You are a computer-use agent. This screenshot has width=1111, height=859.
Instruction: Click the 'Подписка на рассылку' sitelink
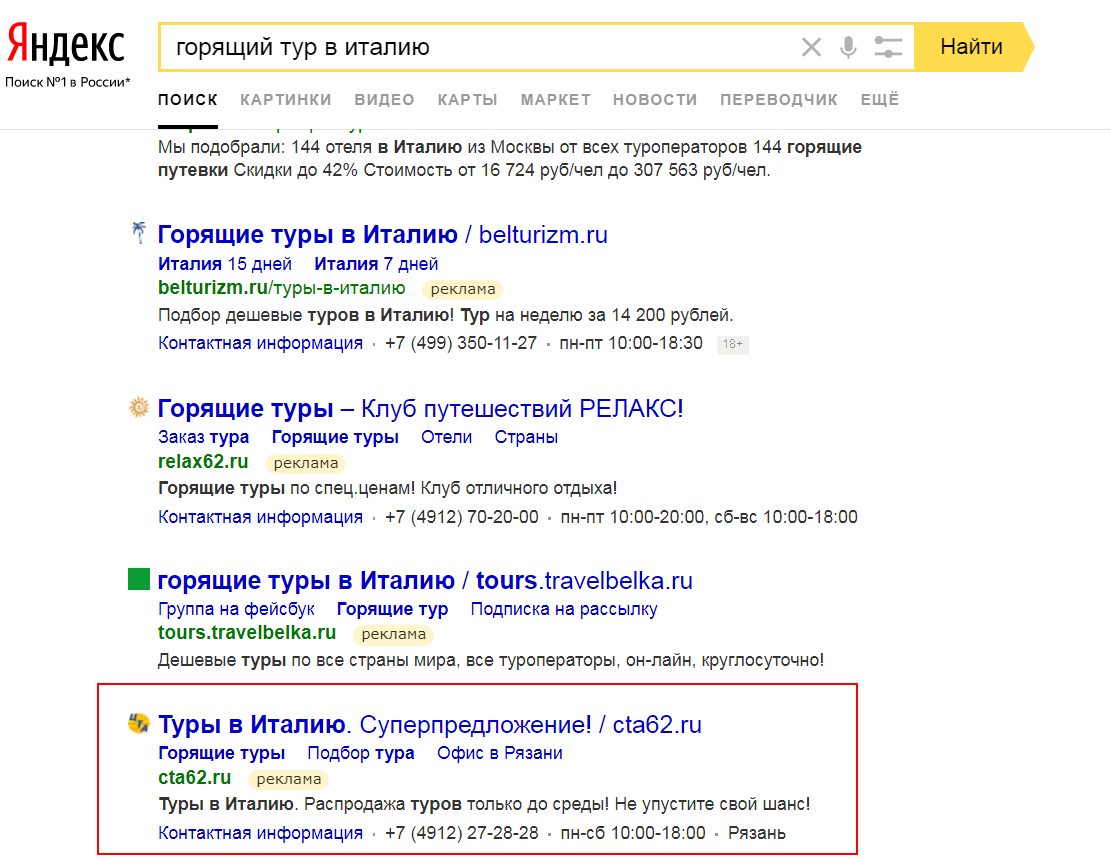coord(564,609)
